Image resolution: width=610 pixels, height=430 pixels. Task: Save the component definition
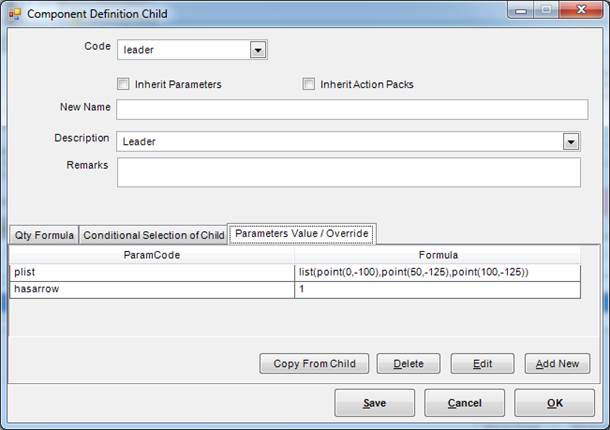pyautogui.click(x=375, y=403)
